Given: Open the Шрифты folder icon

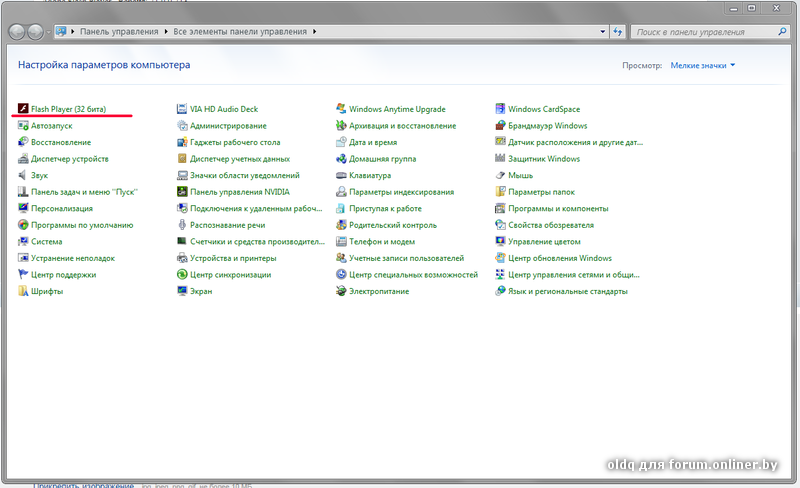Looking at the screenshot, I should pos(23,291).
